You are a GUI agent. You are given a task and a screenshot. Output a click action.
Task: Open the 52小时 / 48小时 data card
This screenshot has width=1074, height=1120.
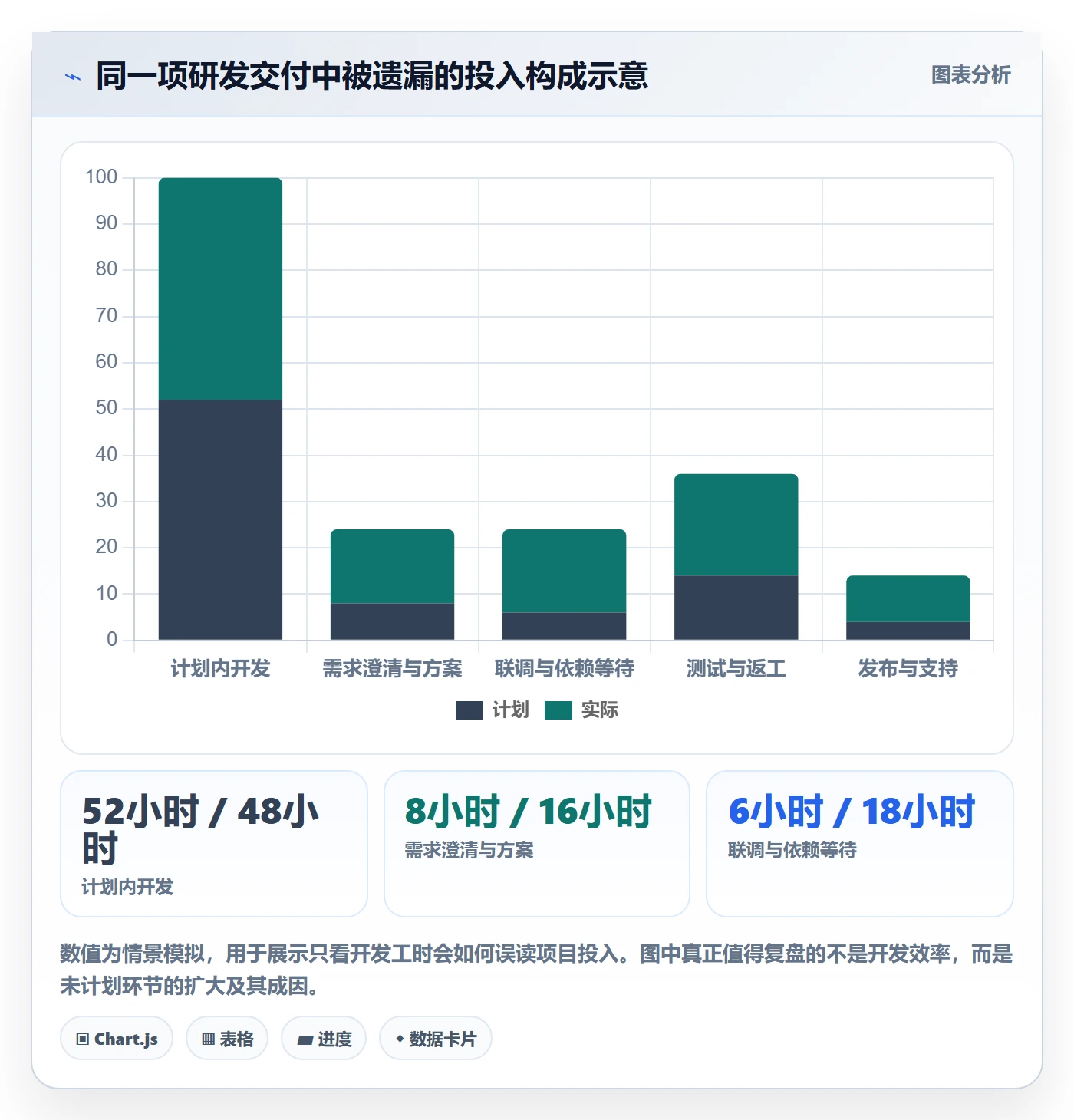pos(214,844)
